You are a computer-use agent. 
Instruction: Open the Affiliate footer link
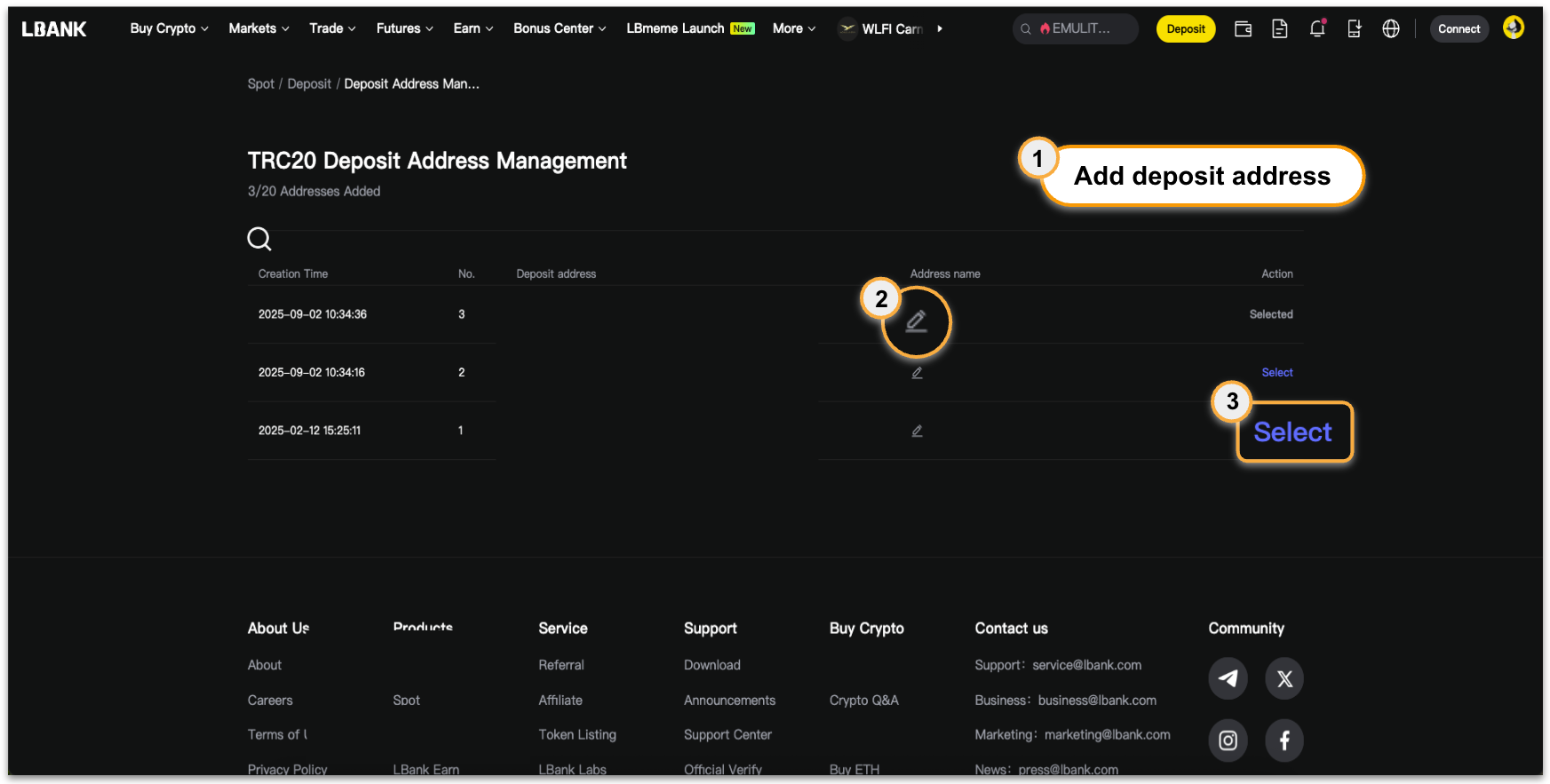pos(560,701)
